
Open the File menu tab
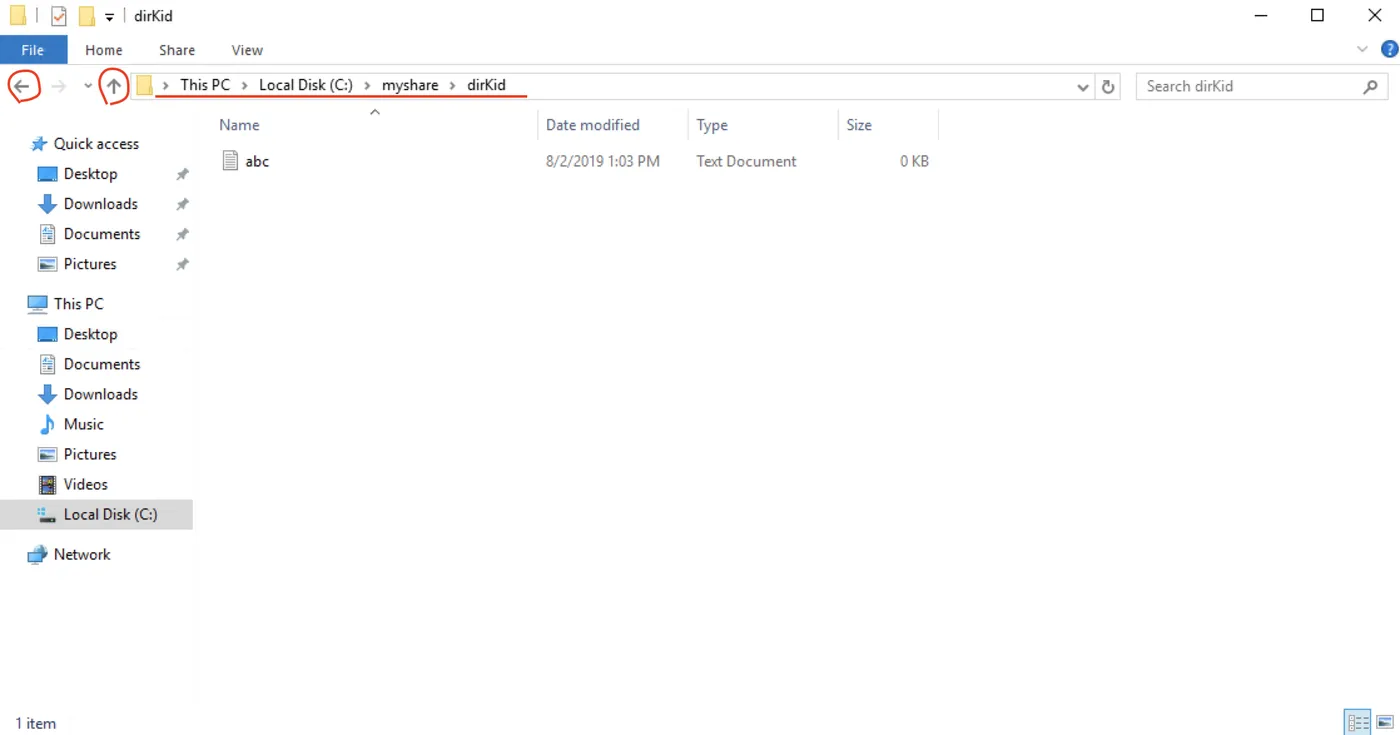[x=33, y=50]
